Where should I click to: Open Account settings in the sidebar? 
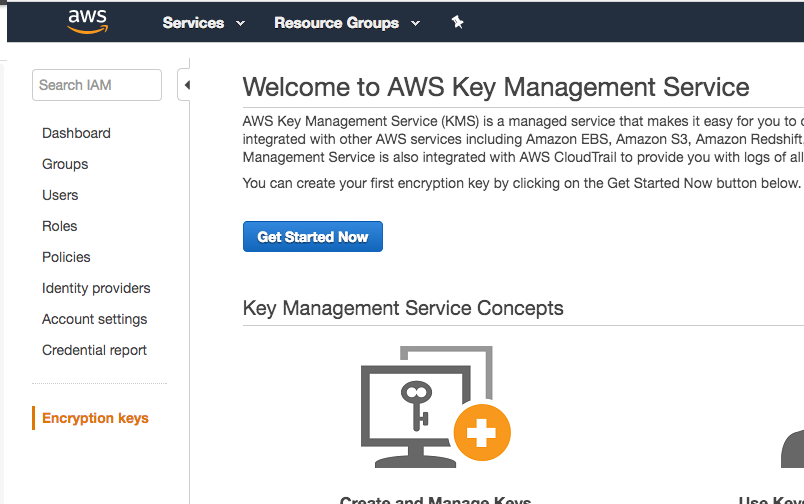pos(95,319)
